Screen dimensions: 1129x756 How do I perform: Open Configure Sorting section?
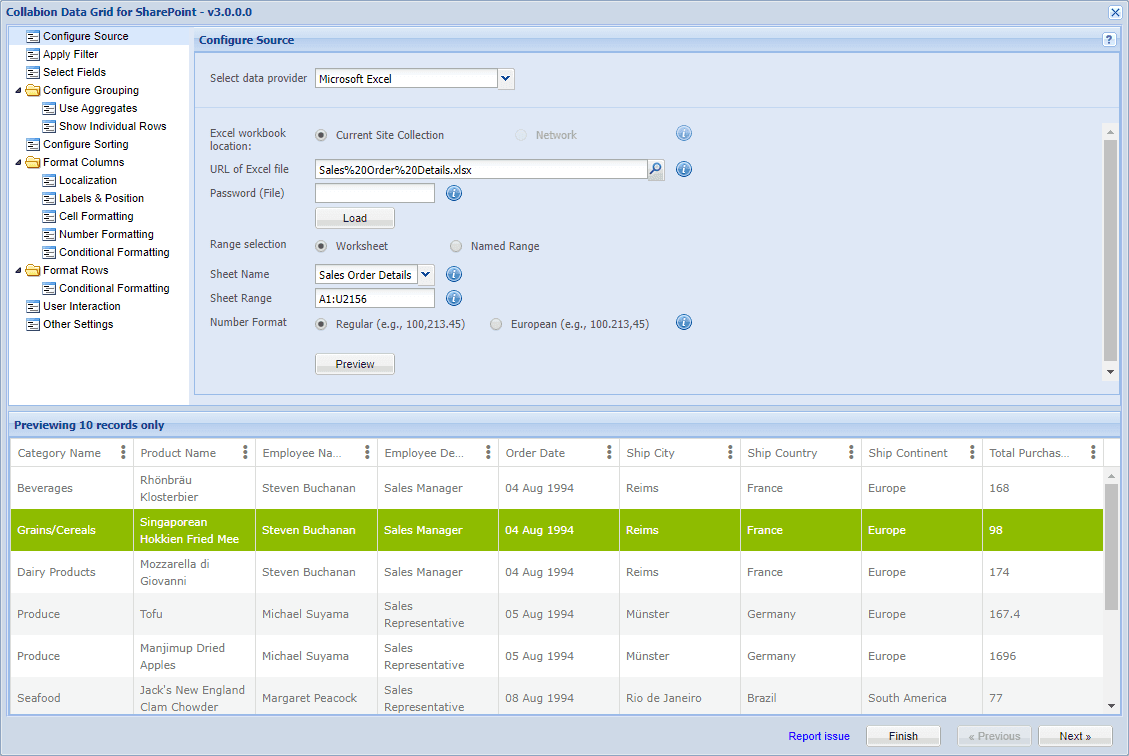[x=86, y=144]
